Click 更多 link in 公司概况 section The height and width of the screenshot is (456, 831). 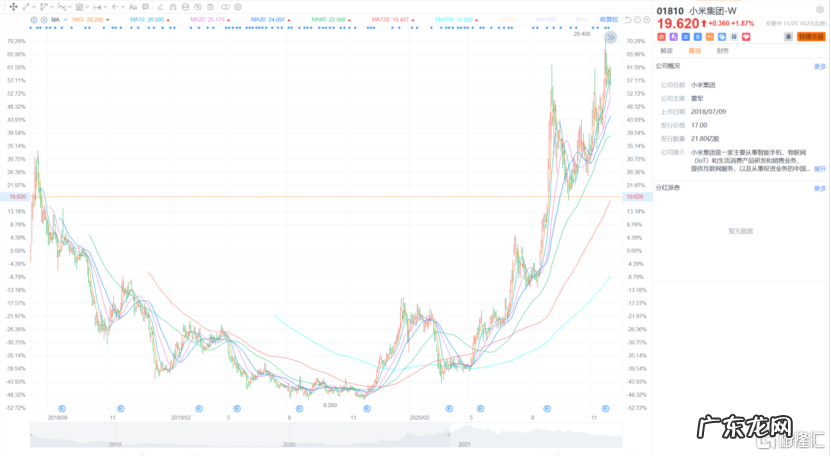(820, 66)
